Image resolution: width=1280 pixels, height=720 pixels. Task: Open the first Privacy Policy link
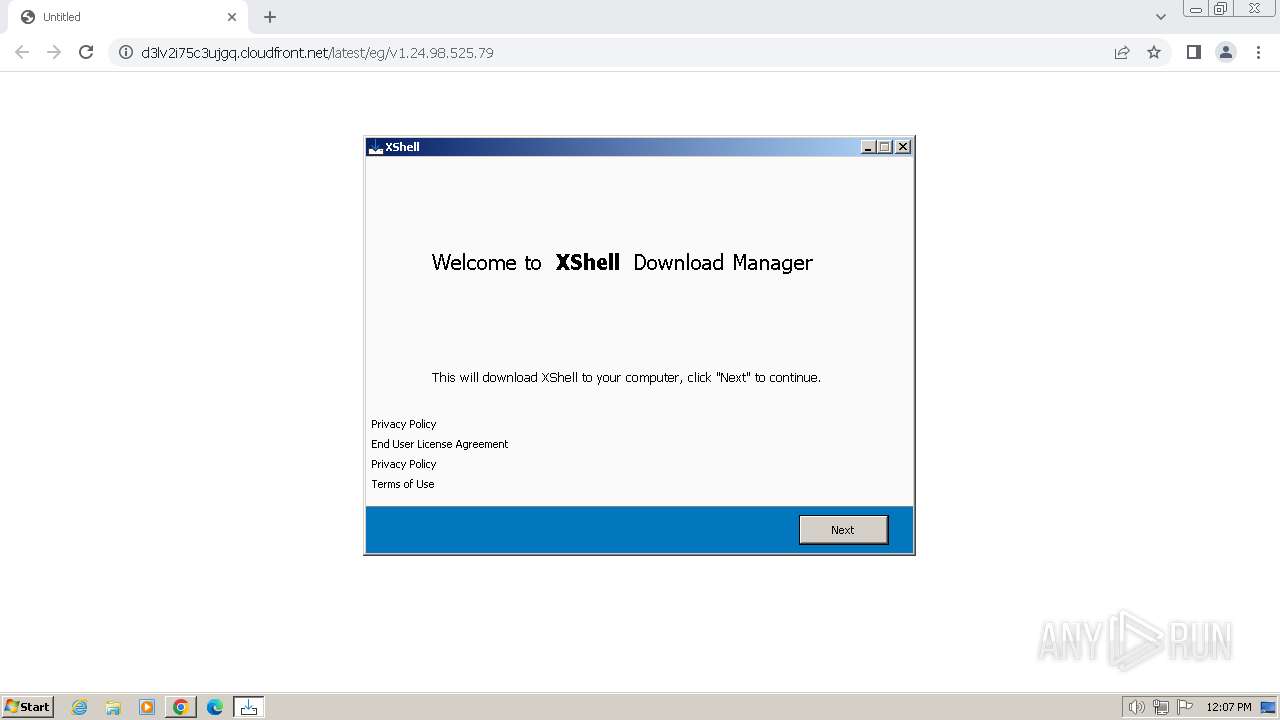pos(404,424)
